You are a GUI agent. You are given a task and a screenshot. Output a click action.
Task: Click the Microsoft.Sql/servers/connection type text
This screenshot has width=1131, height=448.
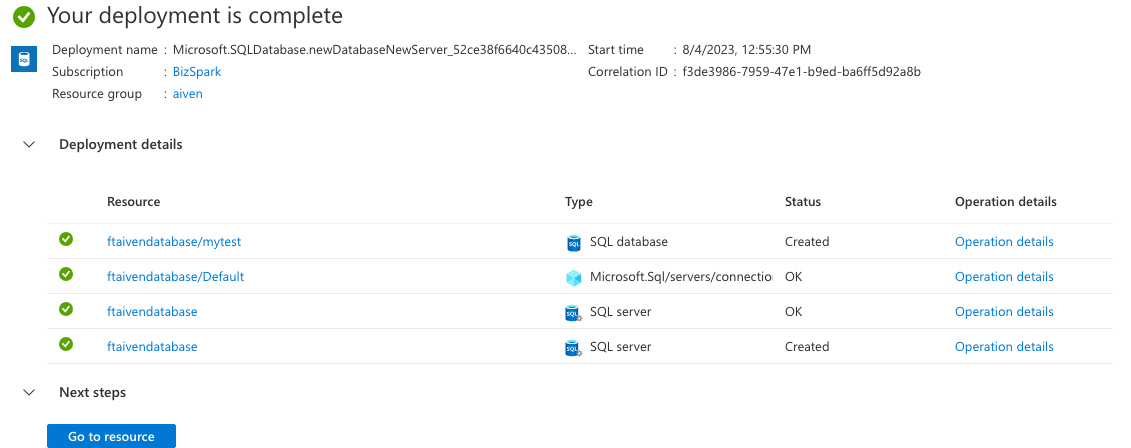point(681,276)
